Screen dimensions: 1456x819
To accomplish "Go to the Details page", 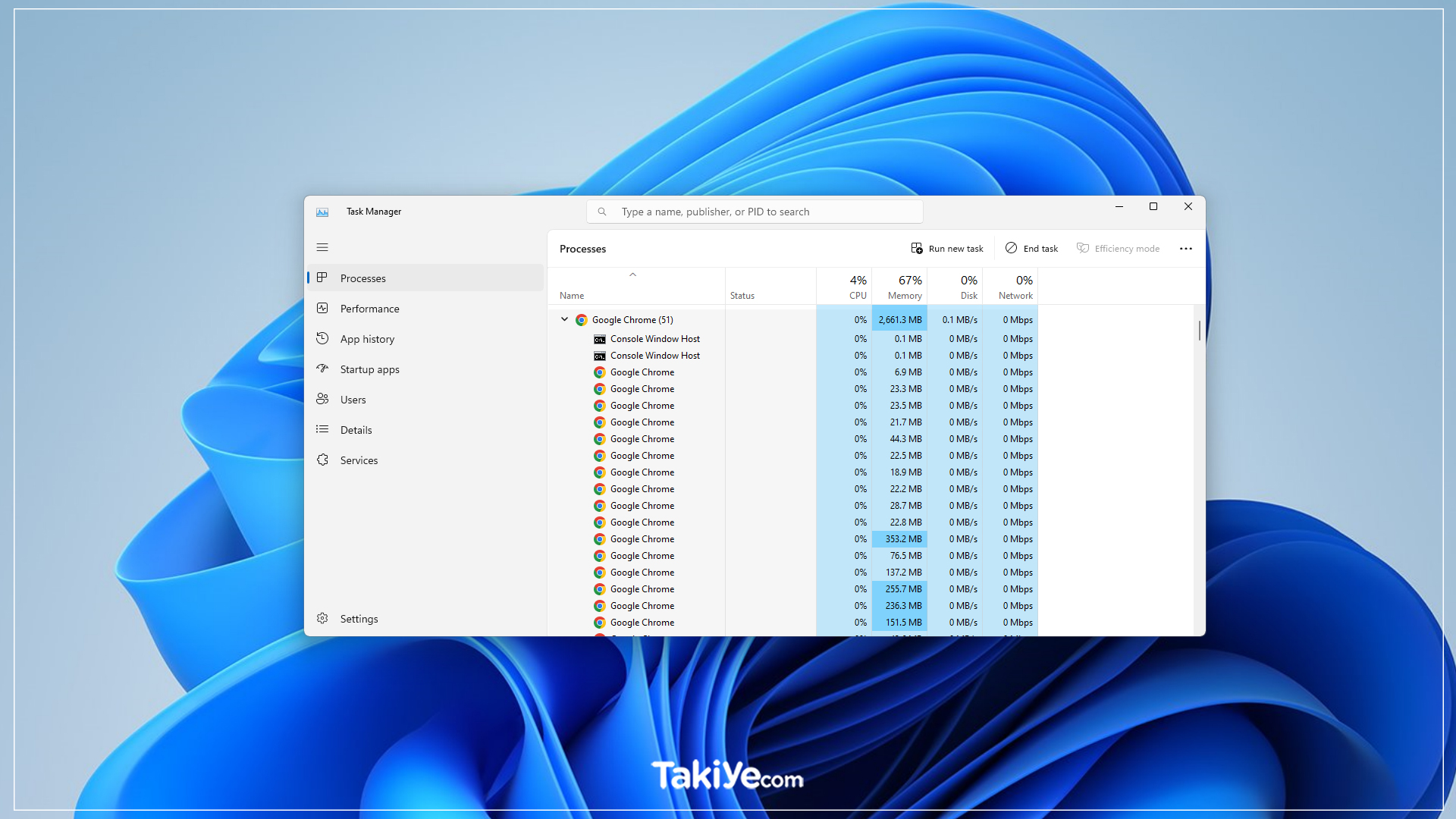I will pyautogui.click(x=425, y=430).
